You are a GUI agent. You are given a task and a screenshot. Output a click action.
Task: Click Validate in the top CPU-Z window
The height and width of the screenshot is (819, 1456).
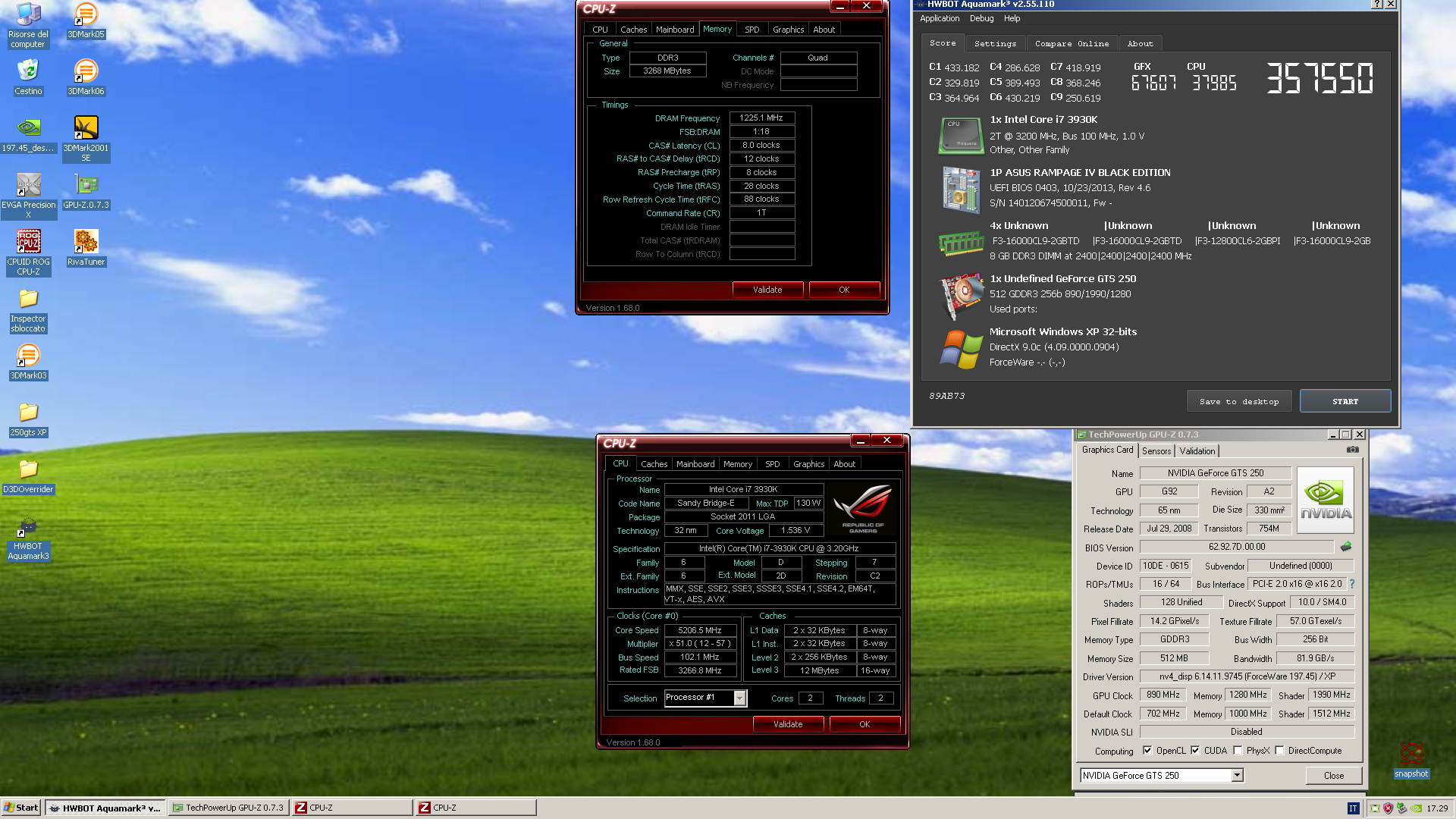(767, 290)
